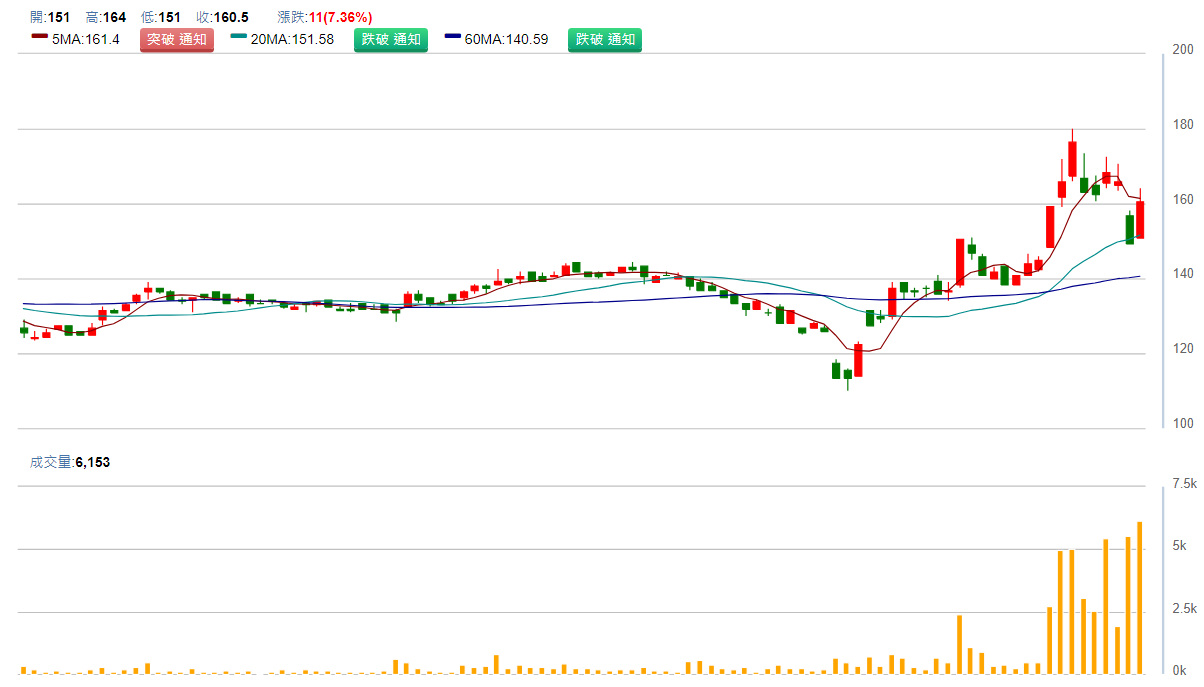The width and height of the screenshot is (1204, 687).
Task: Click the 2.5k volume axis label
Action: [1185, 609]
